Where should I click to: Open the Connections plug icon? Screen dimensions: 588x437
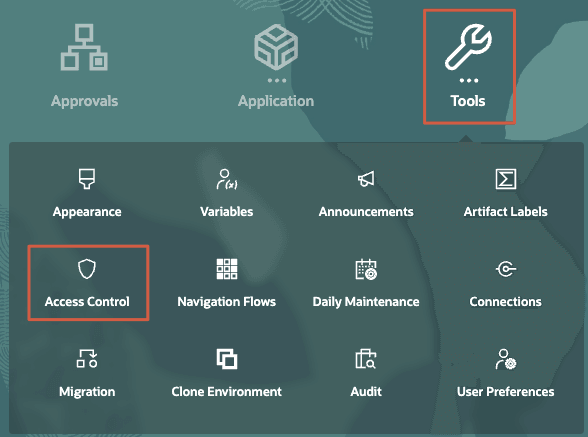click(506, 269)
